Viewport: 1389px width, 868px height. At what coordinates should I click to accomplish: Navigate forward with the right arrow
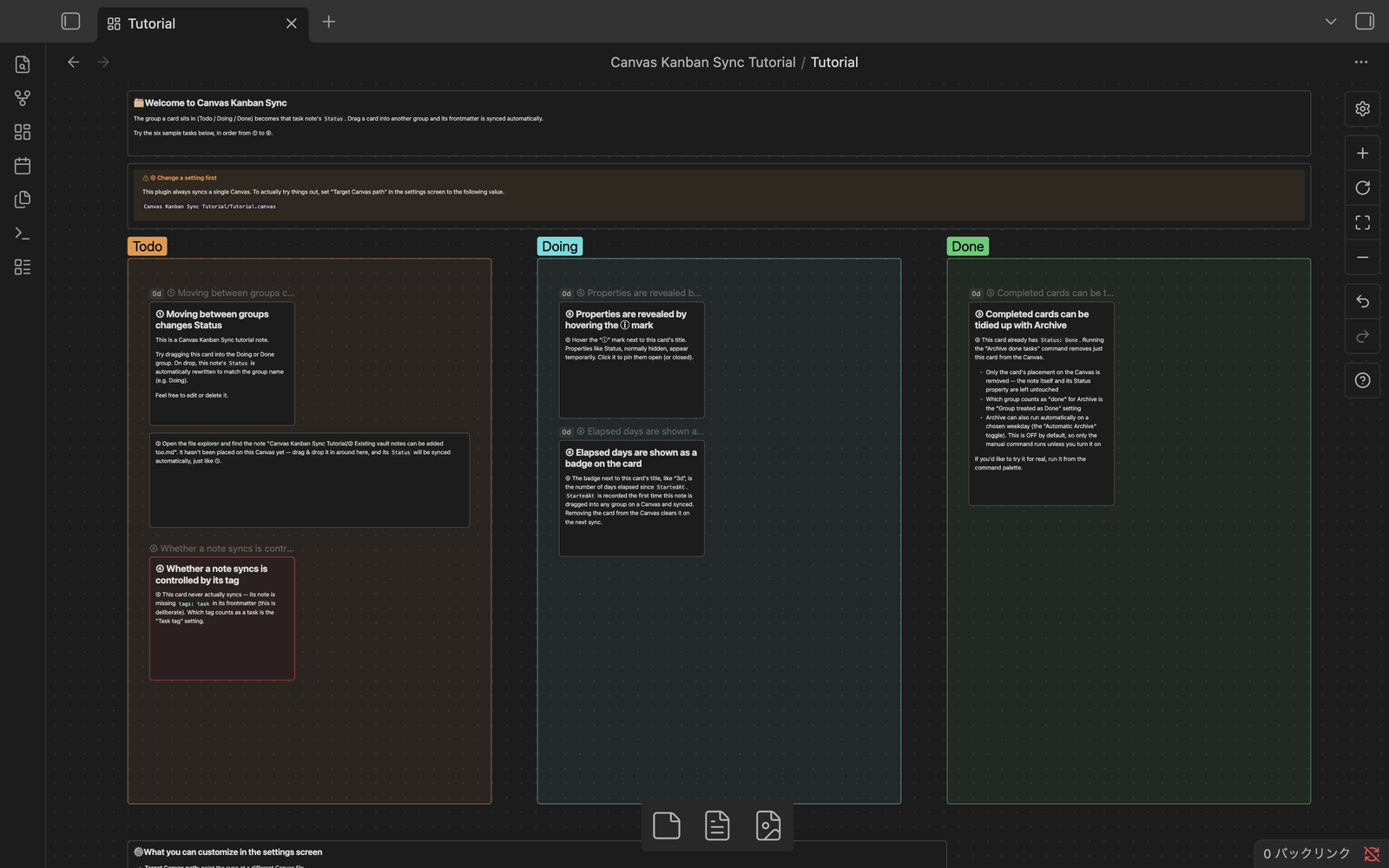point(103,62)
